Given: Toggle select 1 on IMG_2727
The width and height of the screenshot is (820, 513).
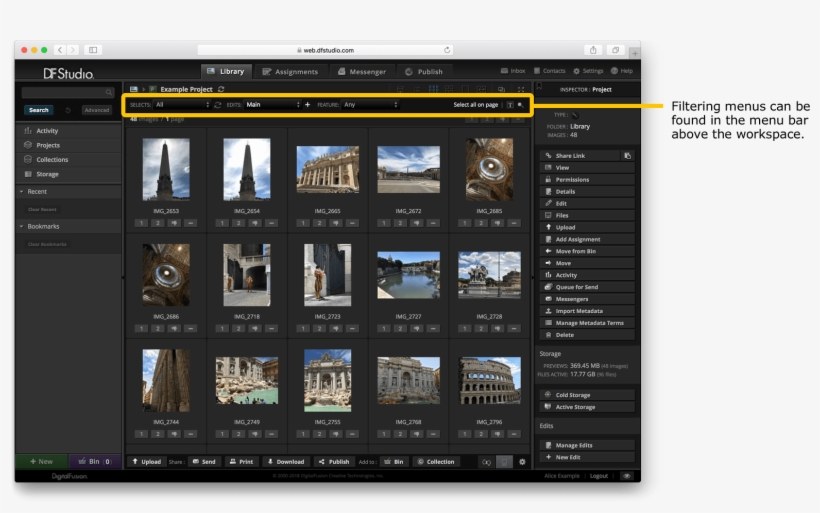Looking at the screenshot, I should 384,329.
